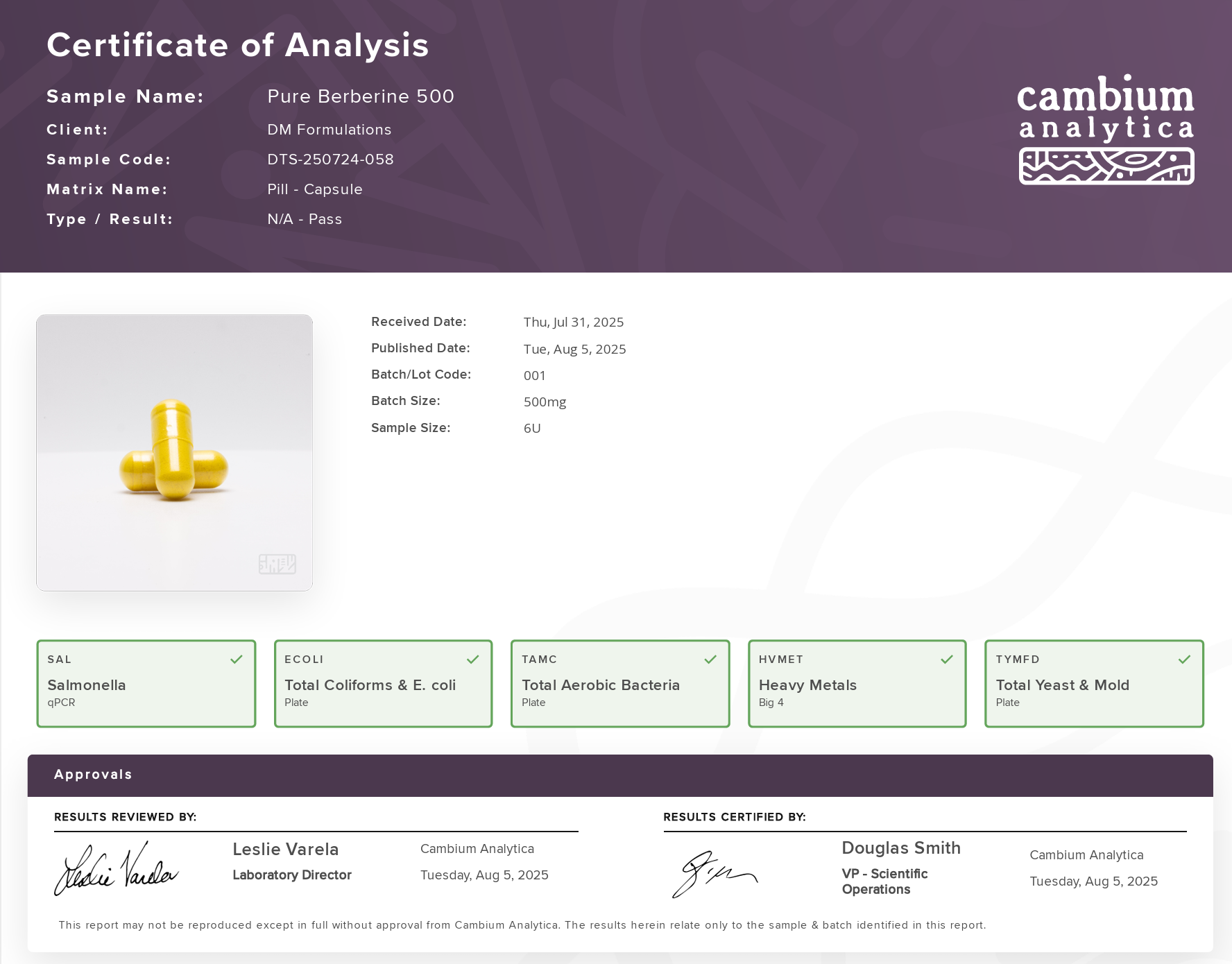Click the watermark icon on capsule photo

[277, 564]
